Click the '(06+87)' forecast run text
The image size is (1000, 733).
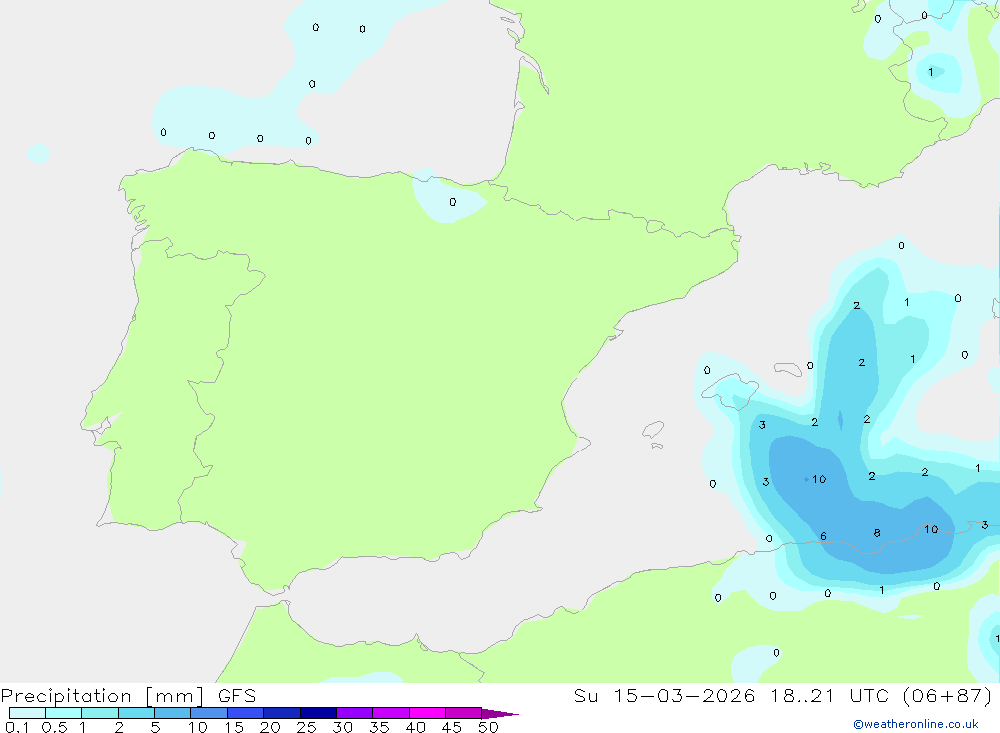[948, 696]
